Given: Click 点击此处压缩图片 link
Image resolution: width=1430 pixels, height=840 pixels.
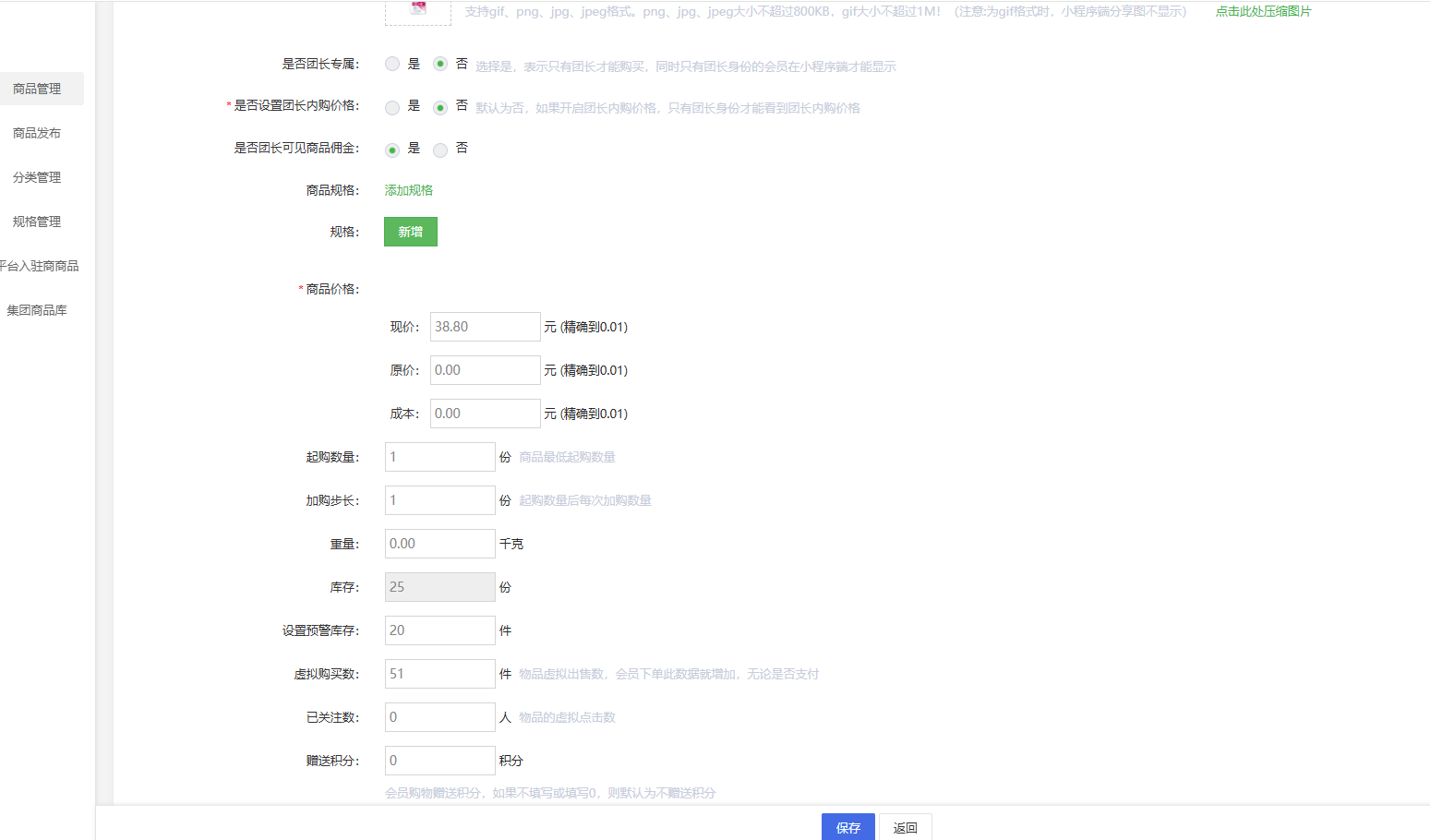Looking at the screenshot, I should pos(1263,11).
